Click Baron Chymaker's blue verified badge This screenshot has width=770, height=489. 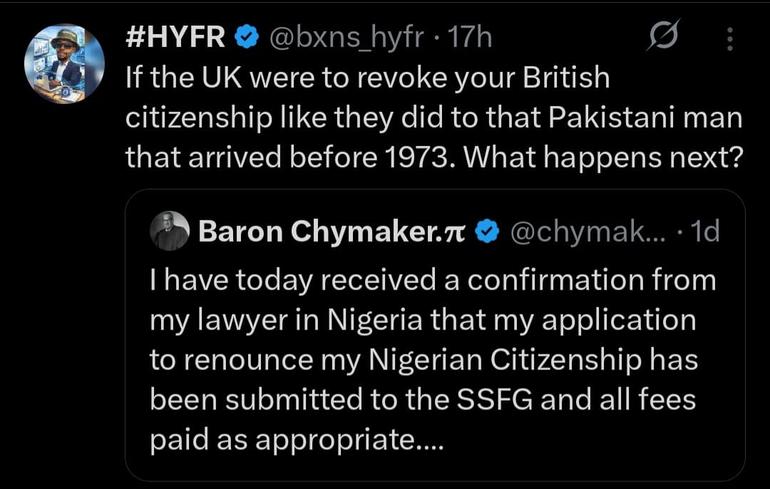click(487, 232)
